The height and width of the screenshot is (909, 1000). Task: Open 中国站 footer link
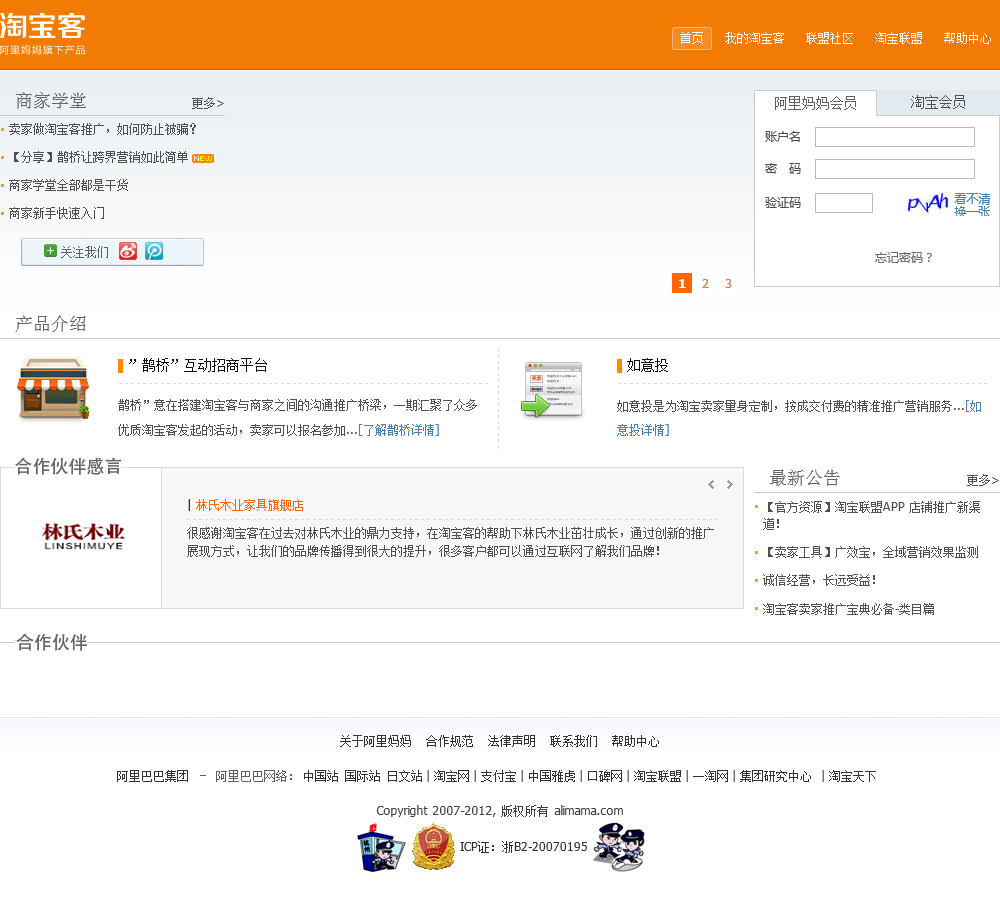point(321,776)
